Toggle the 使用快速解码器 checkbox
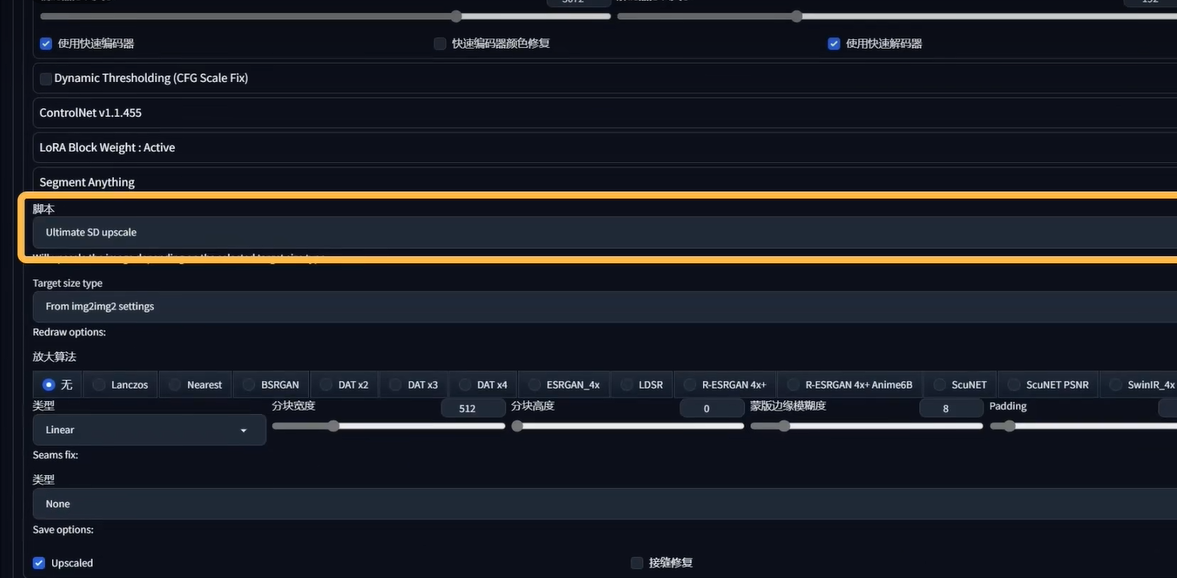1177x578 pixels. click(834, 44)
